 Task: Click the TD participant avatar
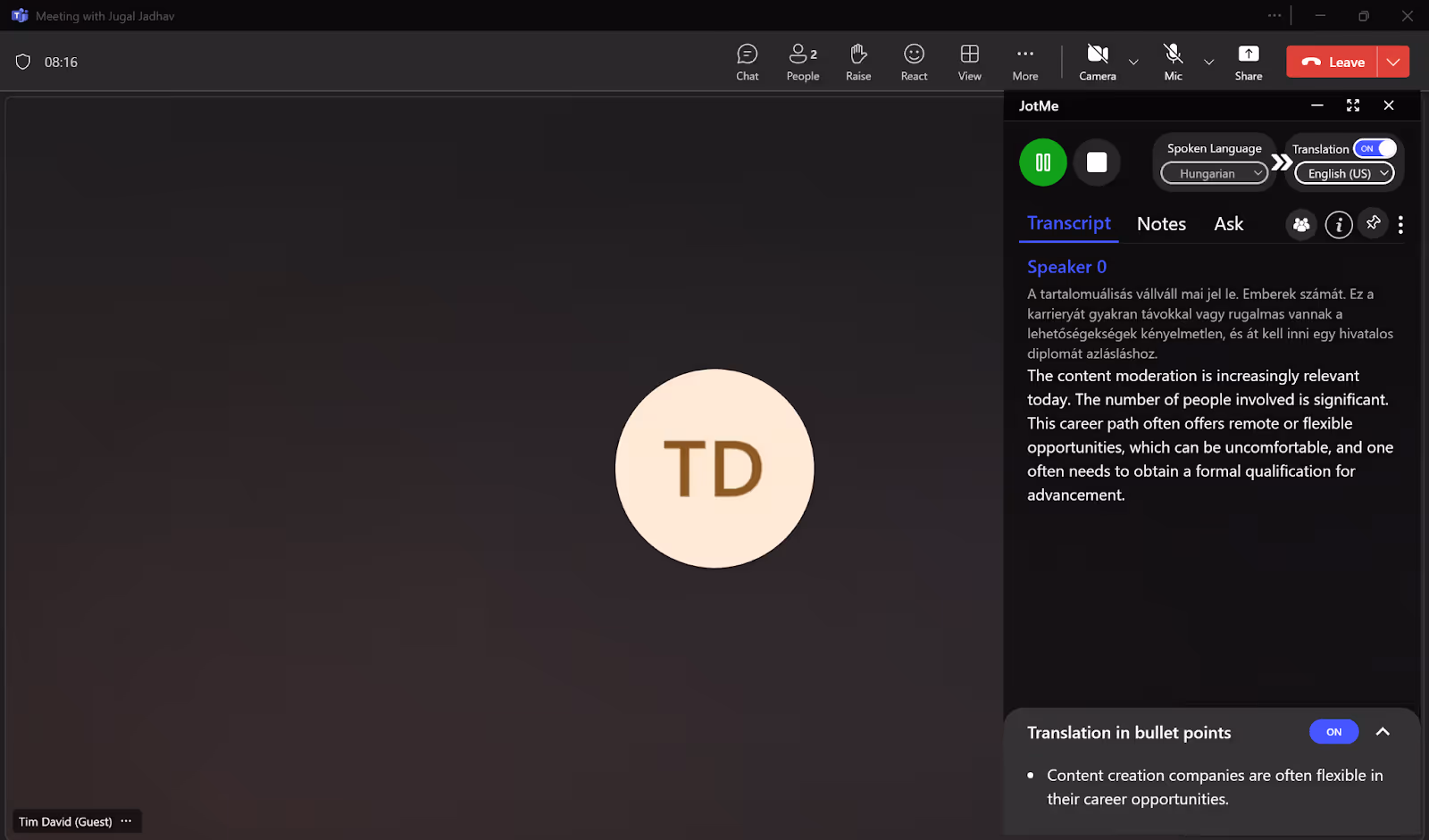(714, 469)
